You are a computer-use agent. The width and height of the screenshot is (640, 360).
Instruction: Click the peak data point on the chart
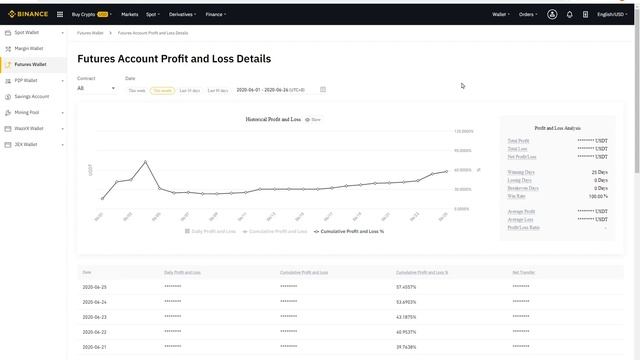tap(145, 162)
